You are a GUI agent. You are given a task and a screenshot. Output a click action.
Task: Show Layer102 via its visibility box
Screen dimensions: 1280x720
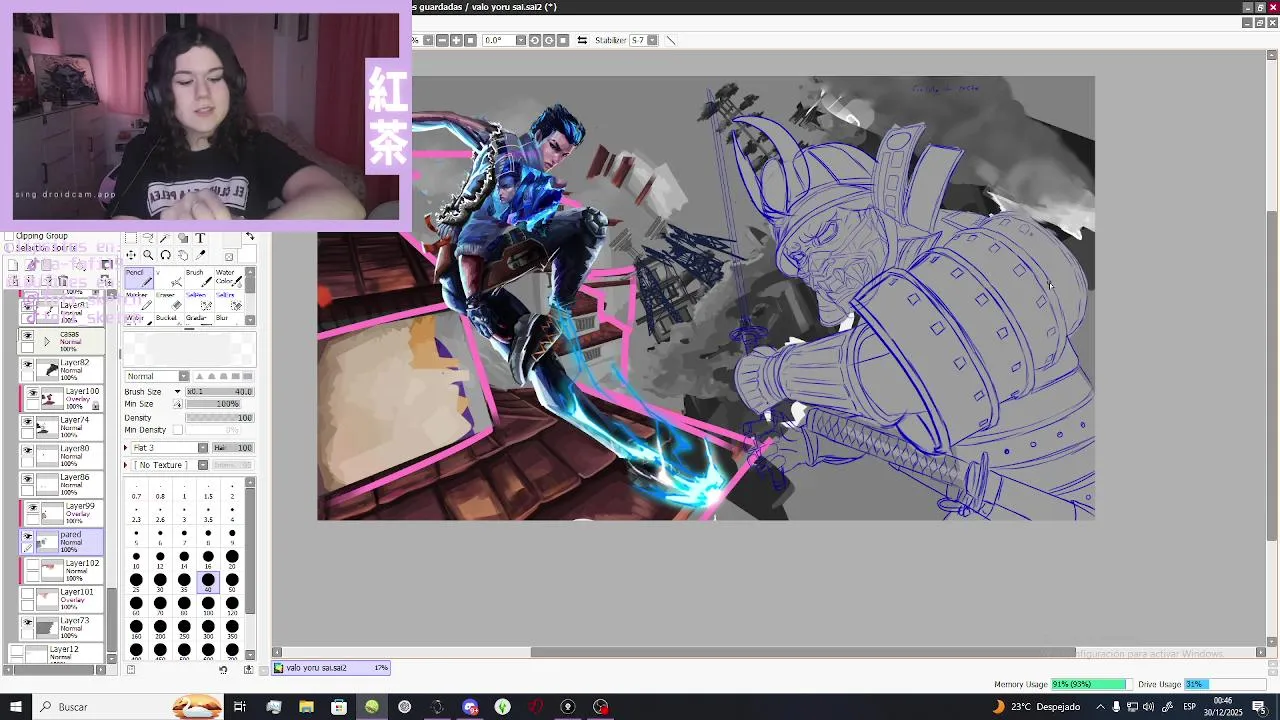point(32,566)
